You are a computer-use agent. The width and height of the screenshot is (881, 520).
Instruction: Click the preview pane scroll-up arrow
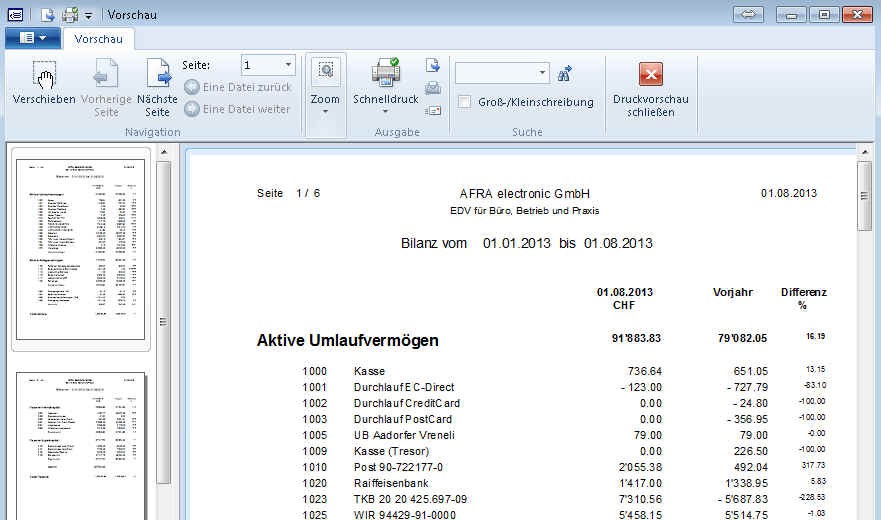coord(864,152)
